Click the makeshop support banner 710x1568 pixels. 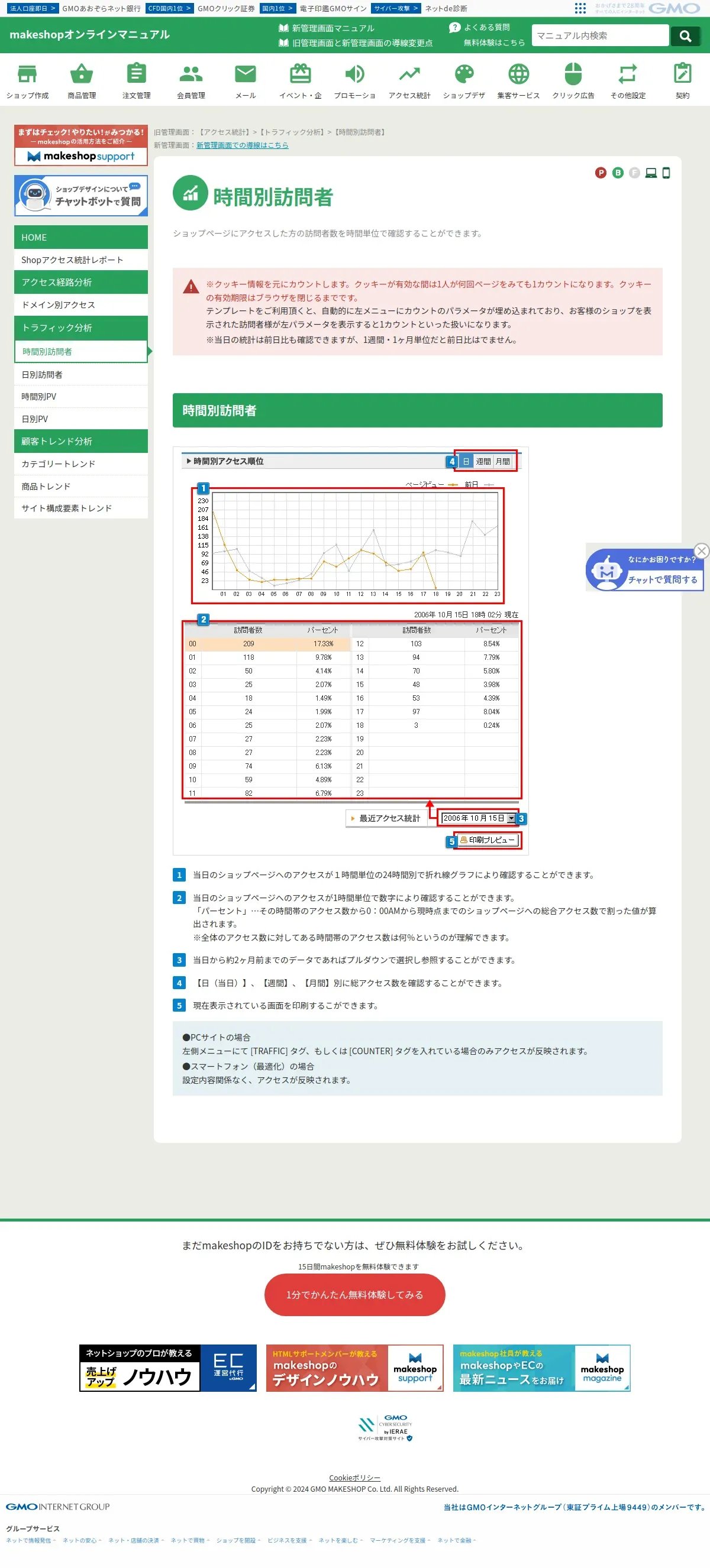click(x=81, y=145)
